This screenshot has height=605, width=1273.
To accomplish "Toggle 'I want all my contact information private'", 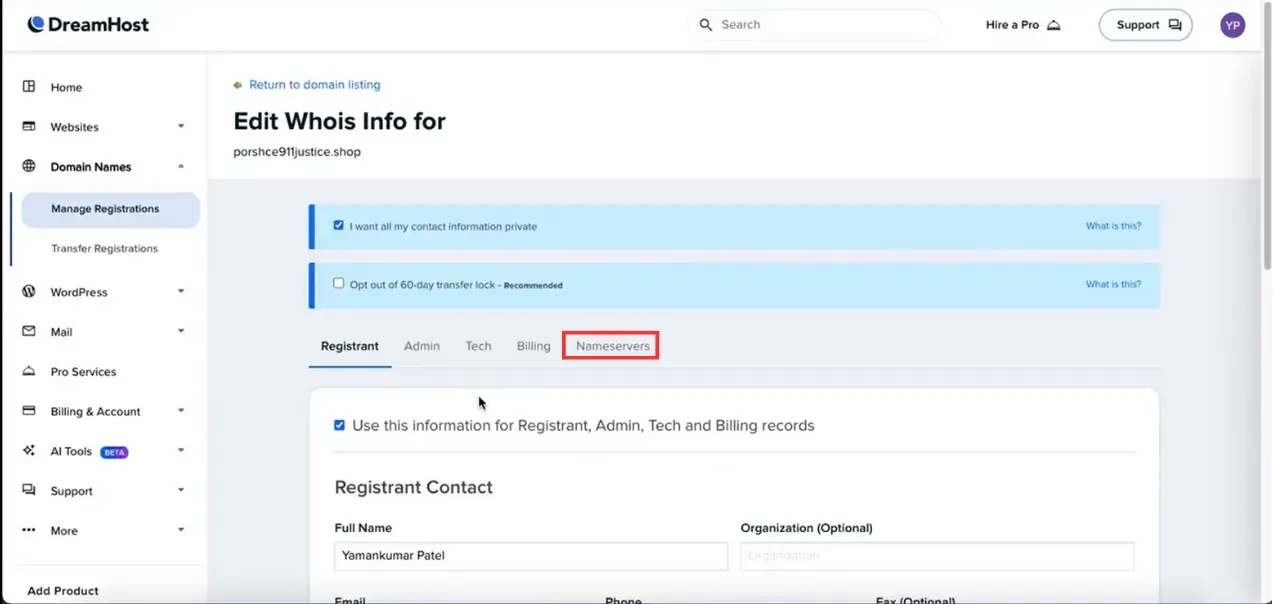I will click(x=339, y=226).
